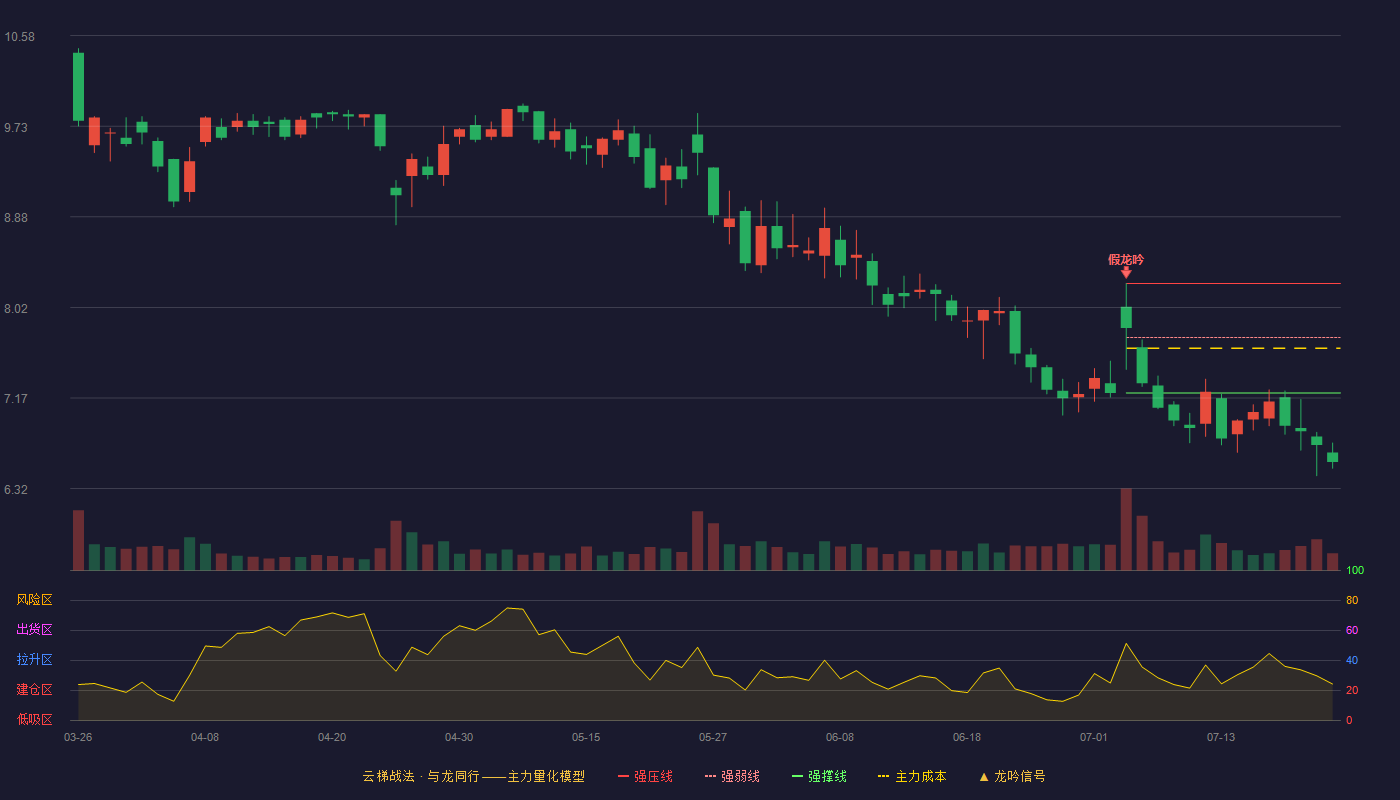Click the first large green candle at 03-26
The image size is (1400, 800).
78,87
